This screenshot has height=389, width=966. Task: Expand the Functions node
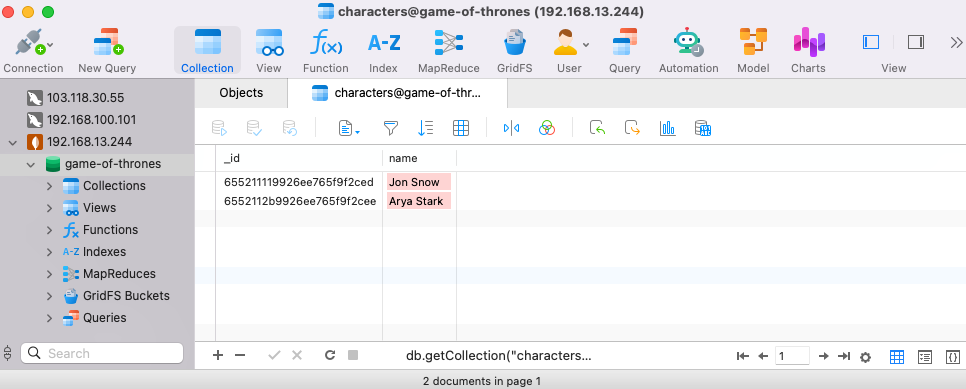click(x=49, y=230)
